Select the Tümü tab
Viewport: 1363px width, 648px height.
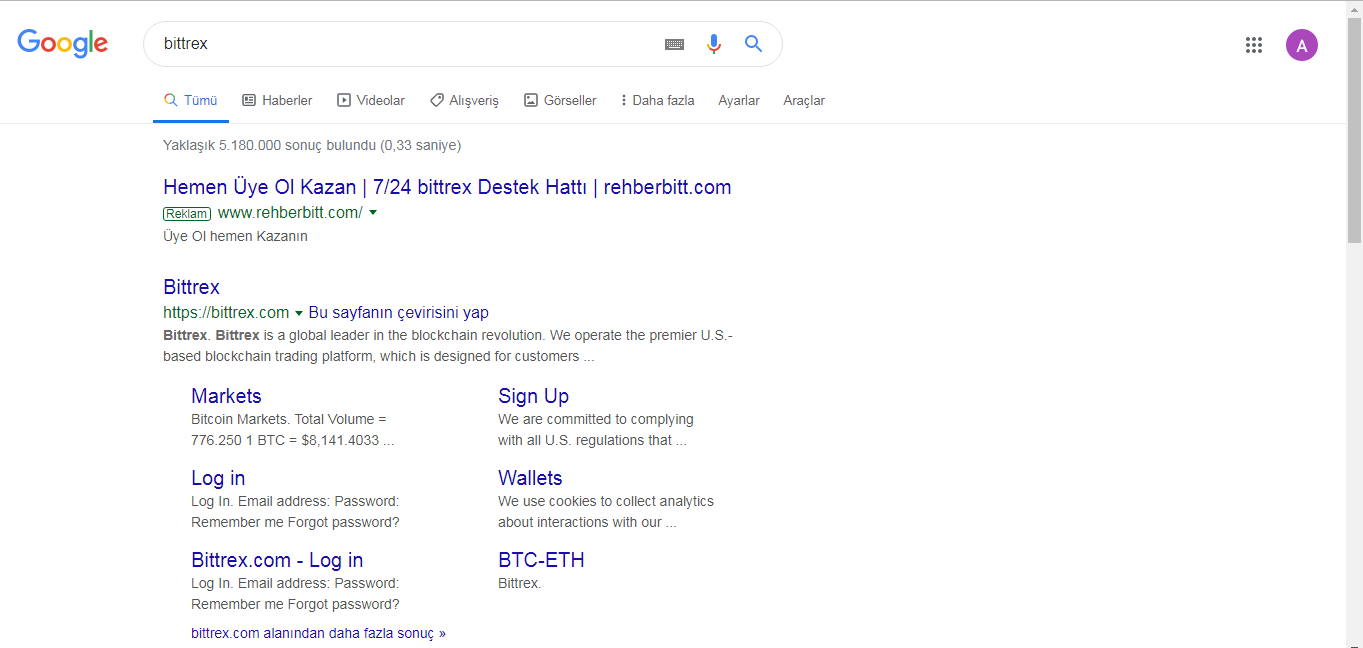coord(191,100)
